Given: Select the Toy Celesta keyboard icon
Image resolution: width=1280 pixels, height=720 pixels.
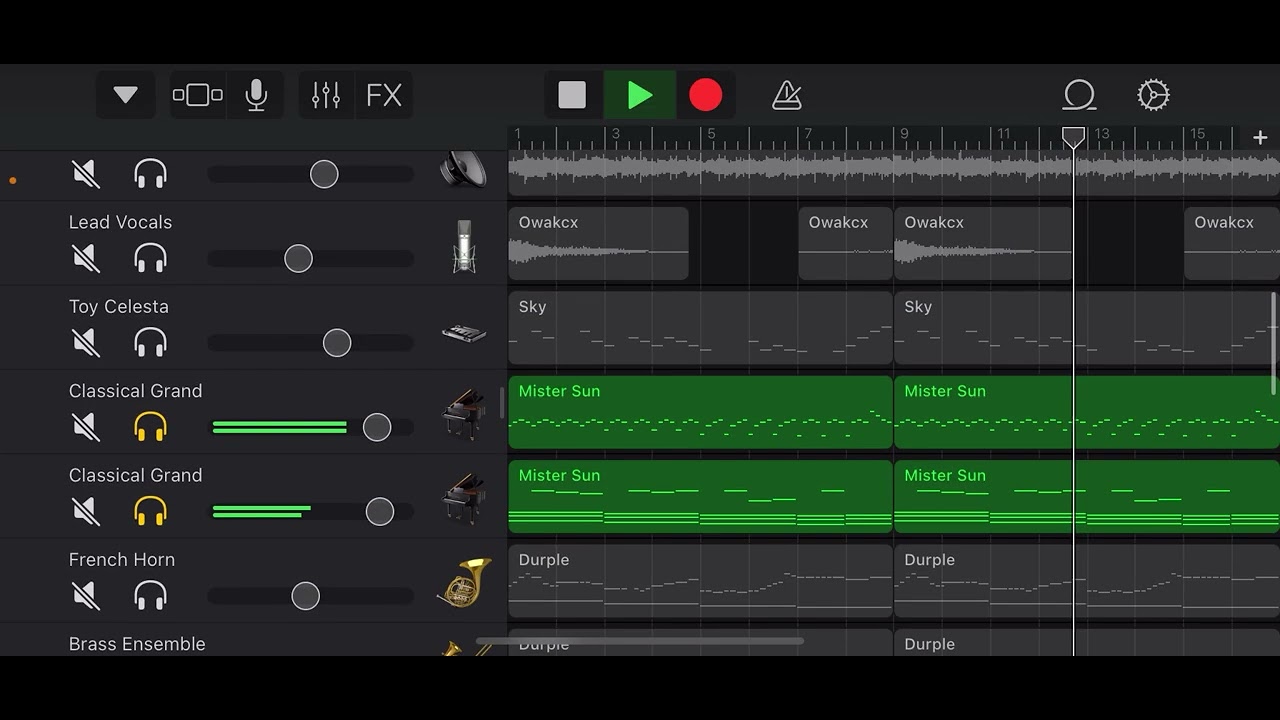Looking at the screenshot, I should pyautogui.click(x=464, y=333).
